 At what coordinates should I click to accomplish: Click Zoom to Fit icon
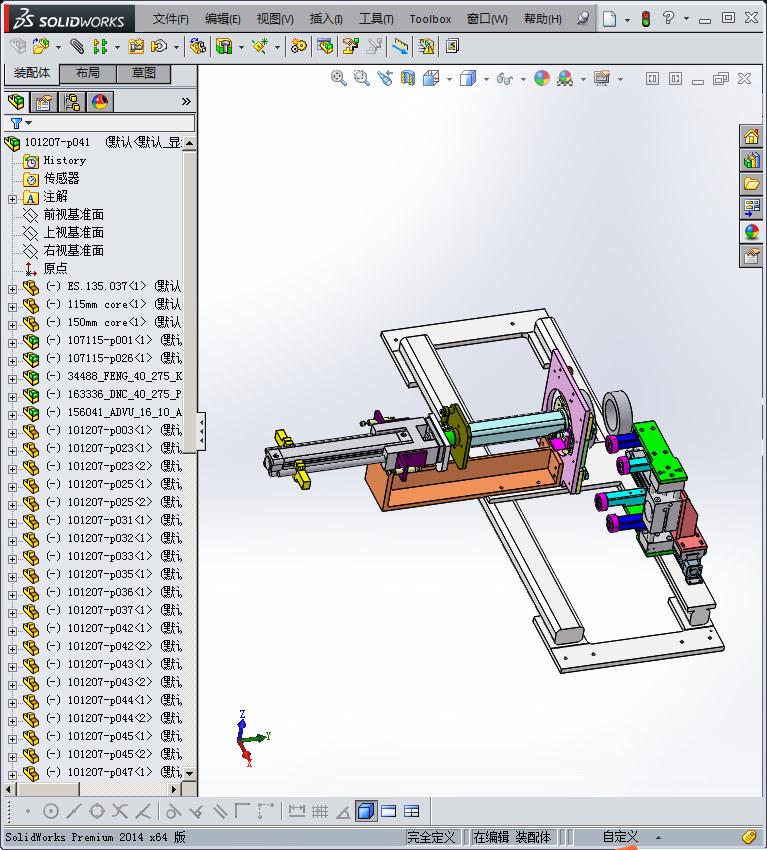tap(339, 79)
